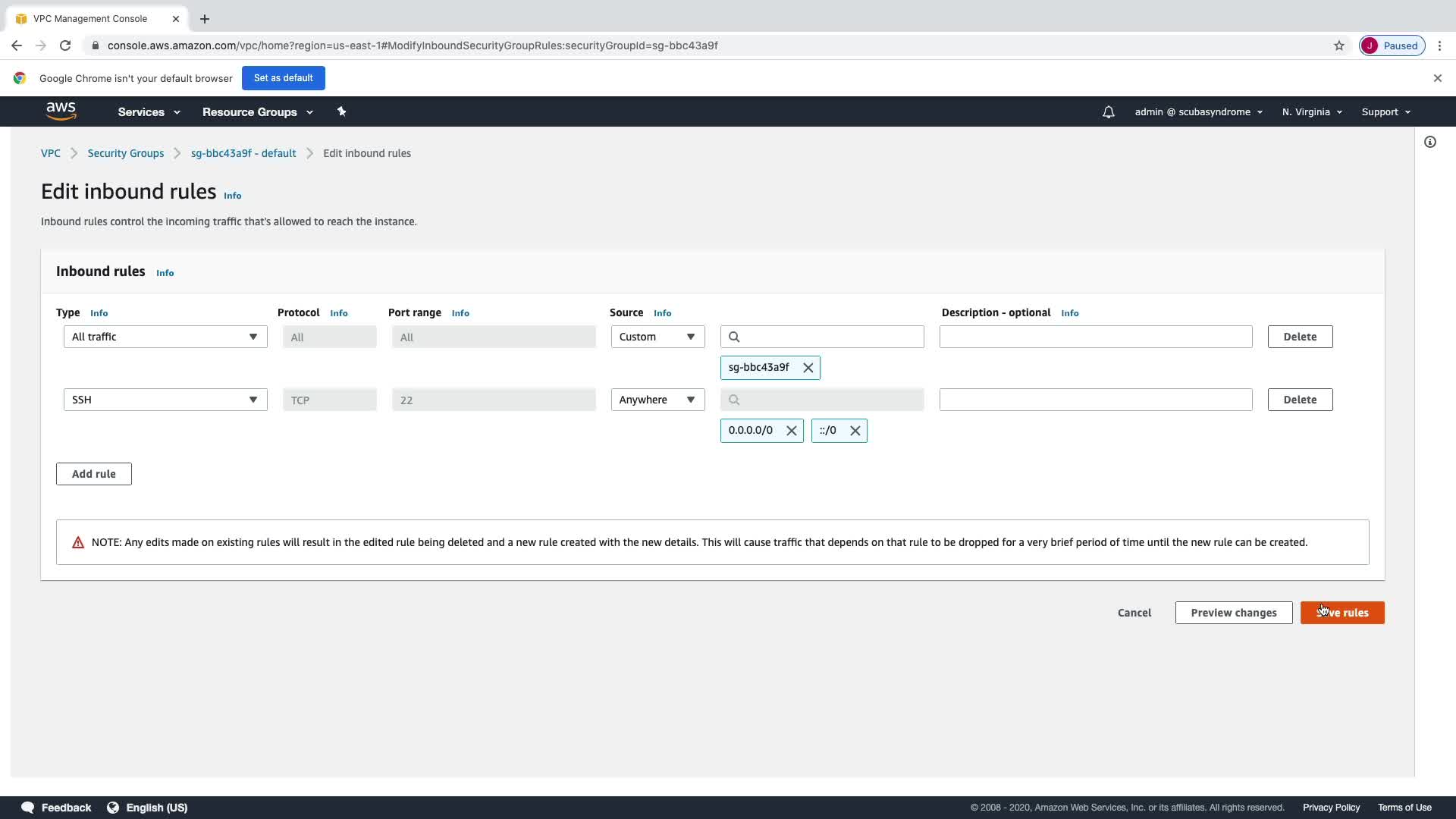Remove the sg-bbc43a9f source tag
The height and width of the screenshot is (819, 1456).
808,368
